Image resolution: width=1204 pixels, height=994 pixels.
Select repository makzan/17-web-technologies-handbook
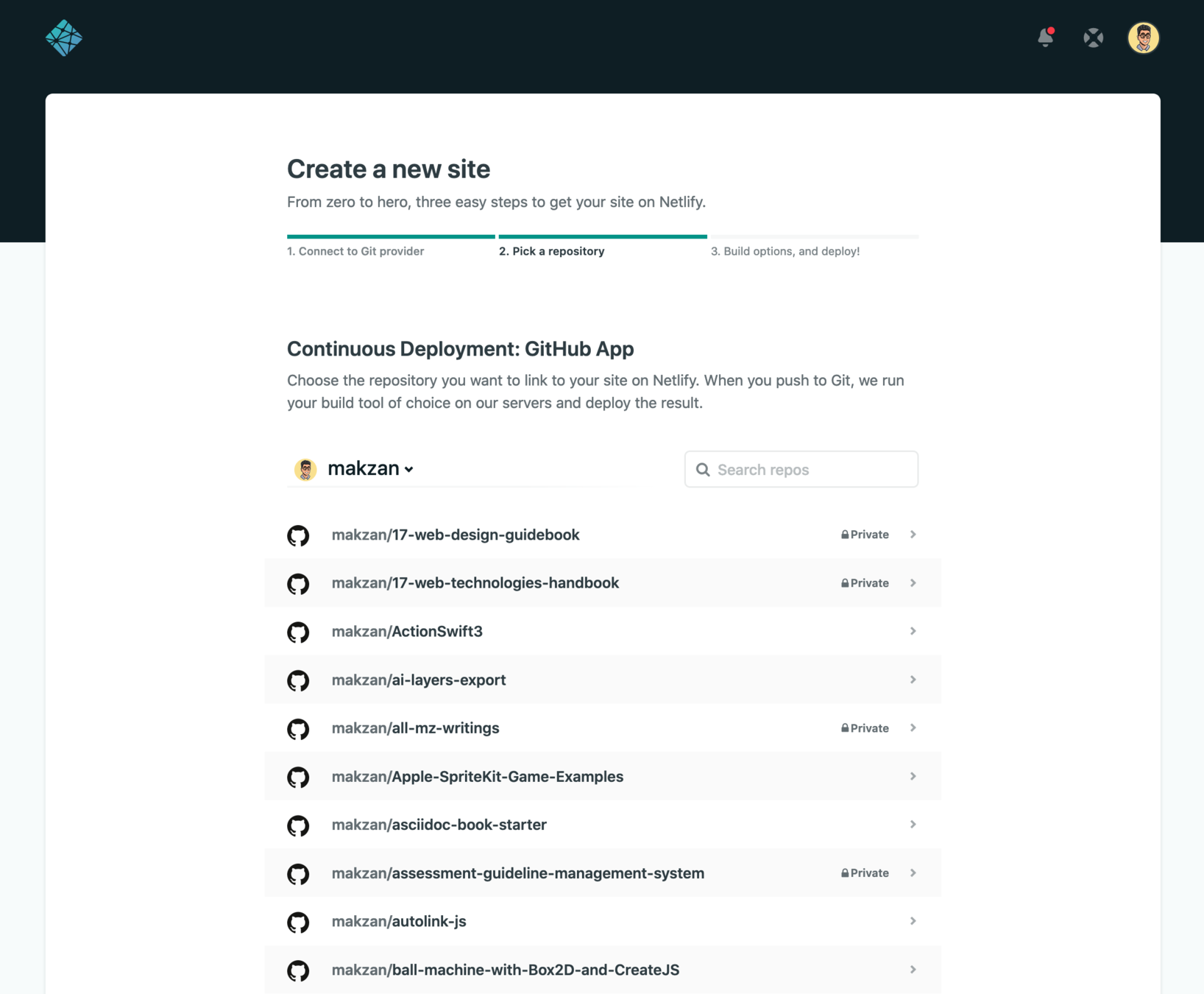point(603,583)
